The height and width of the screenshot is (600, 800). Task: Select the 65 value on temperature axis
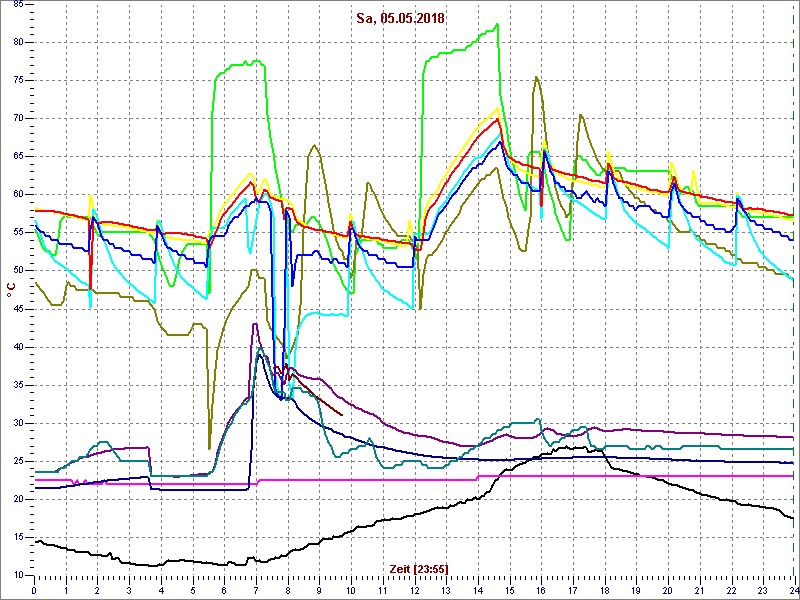tap(18, 157)
